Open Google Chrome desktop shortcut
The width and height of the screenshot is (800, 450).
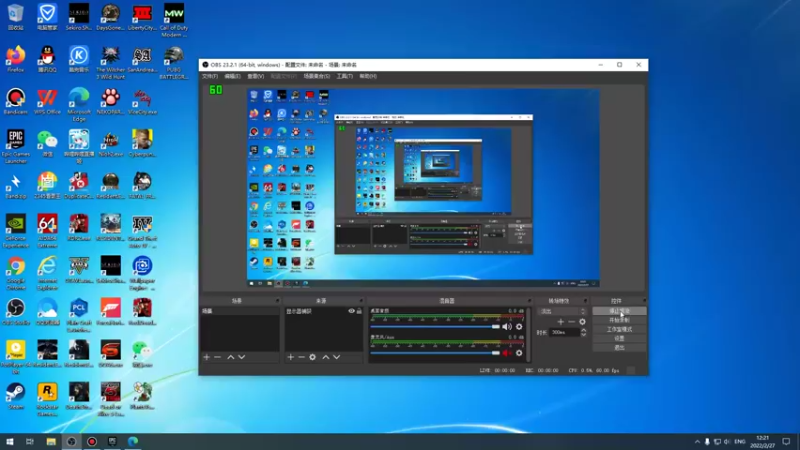pyautogui.click(x=16, y=273)
